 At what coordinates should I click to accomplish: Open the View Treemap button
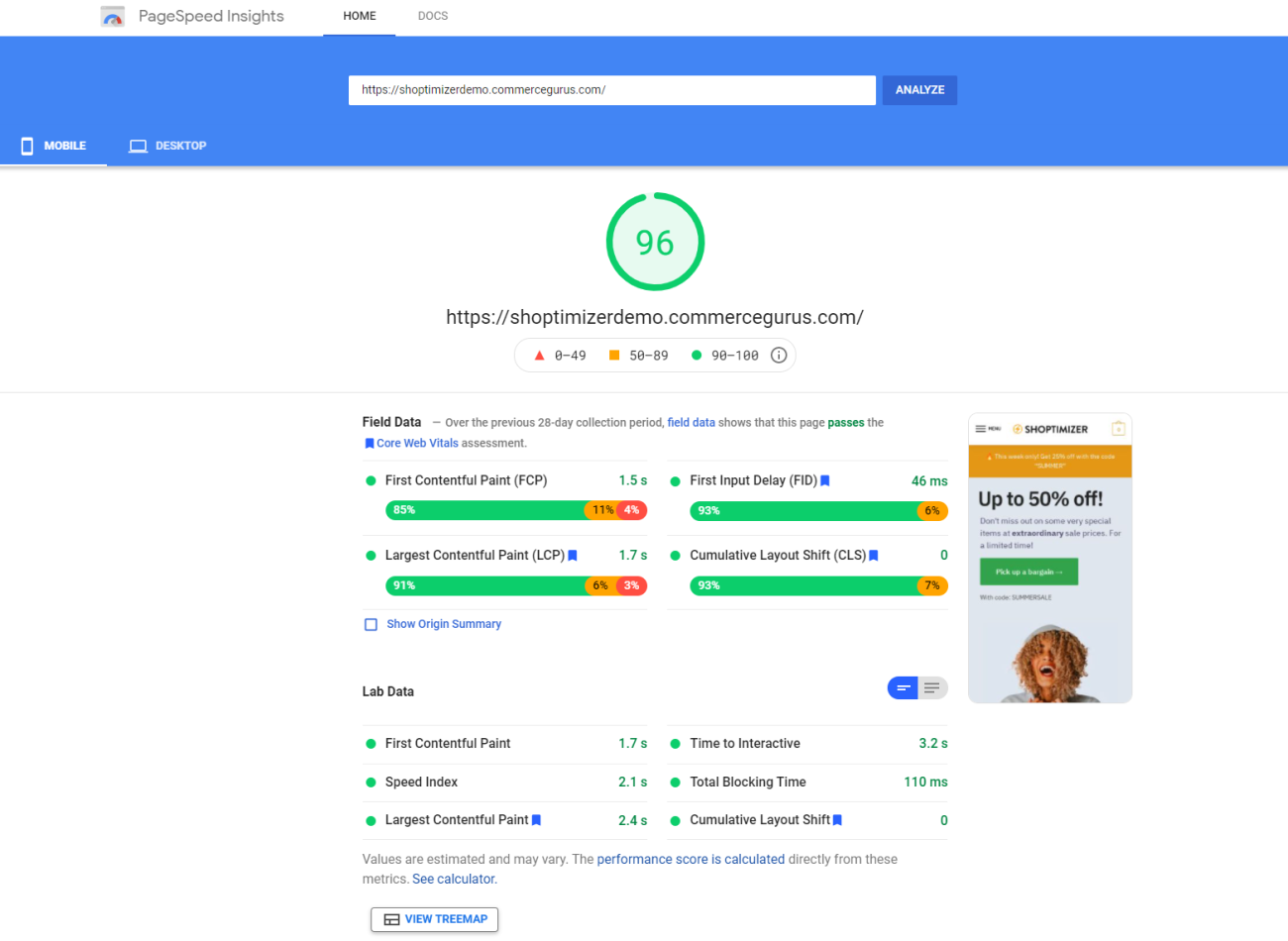click(434, 919)
